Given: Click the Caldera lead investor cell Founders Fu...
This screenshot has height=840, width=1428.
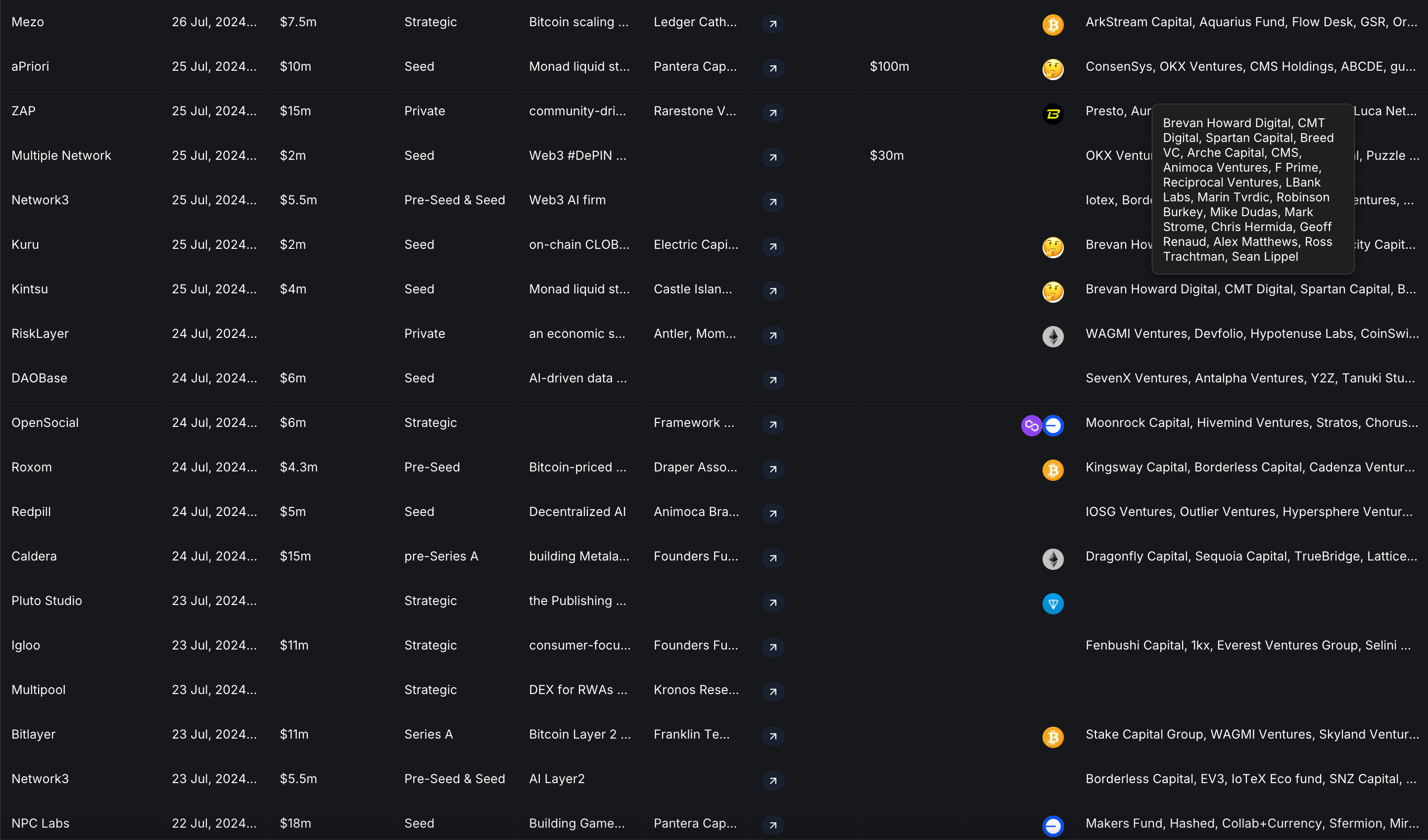Looking at the screenshot, I should coord(695,556).
